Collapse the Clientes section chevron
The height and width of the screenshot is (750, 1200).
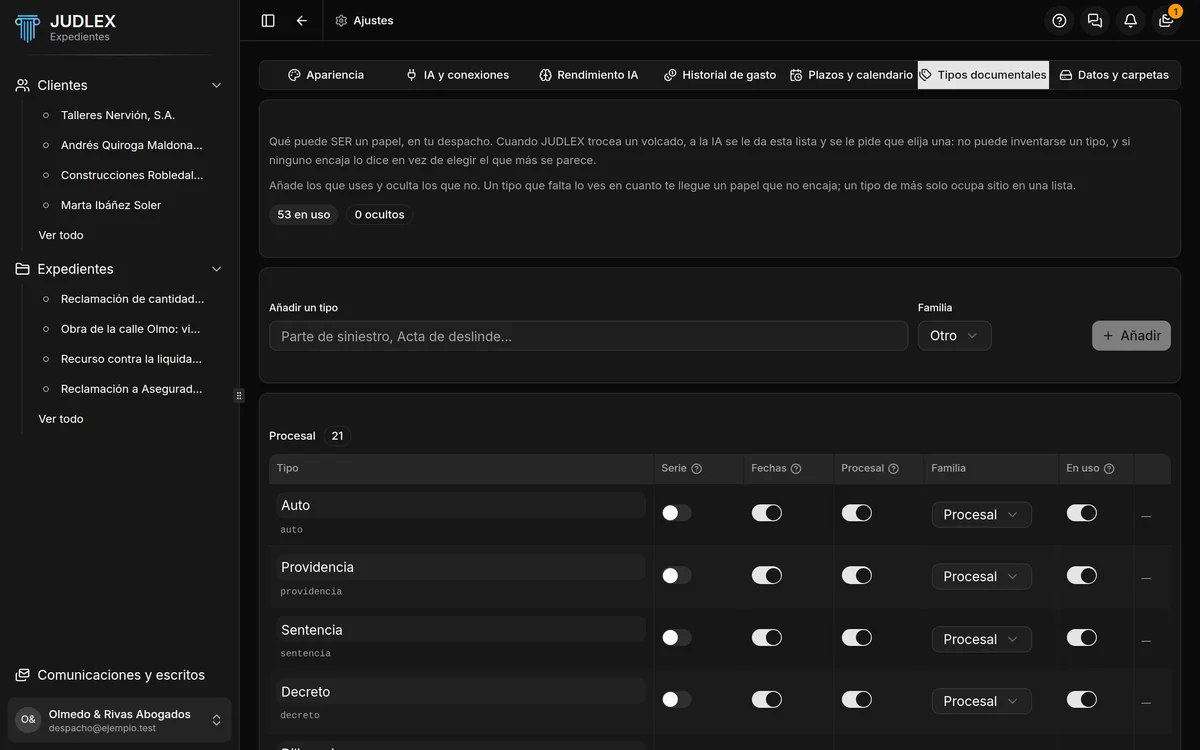(x=216, y=85)
